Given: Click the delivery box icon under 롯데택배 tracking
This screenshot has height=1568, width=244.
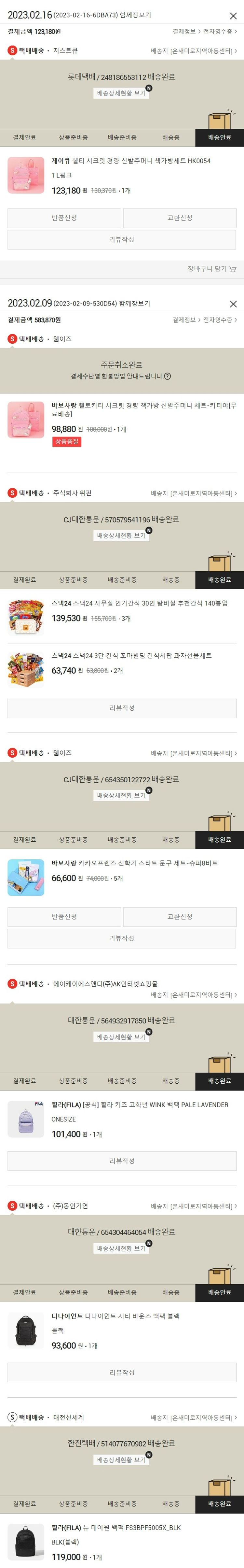Looking at the screenshot, I should [220, 119].
